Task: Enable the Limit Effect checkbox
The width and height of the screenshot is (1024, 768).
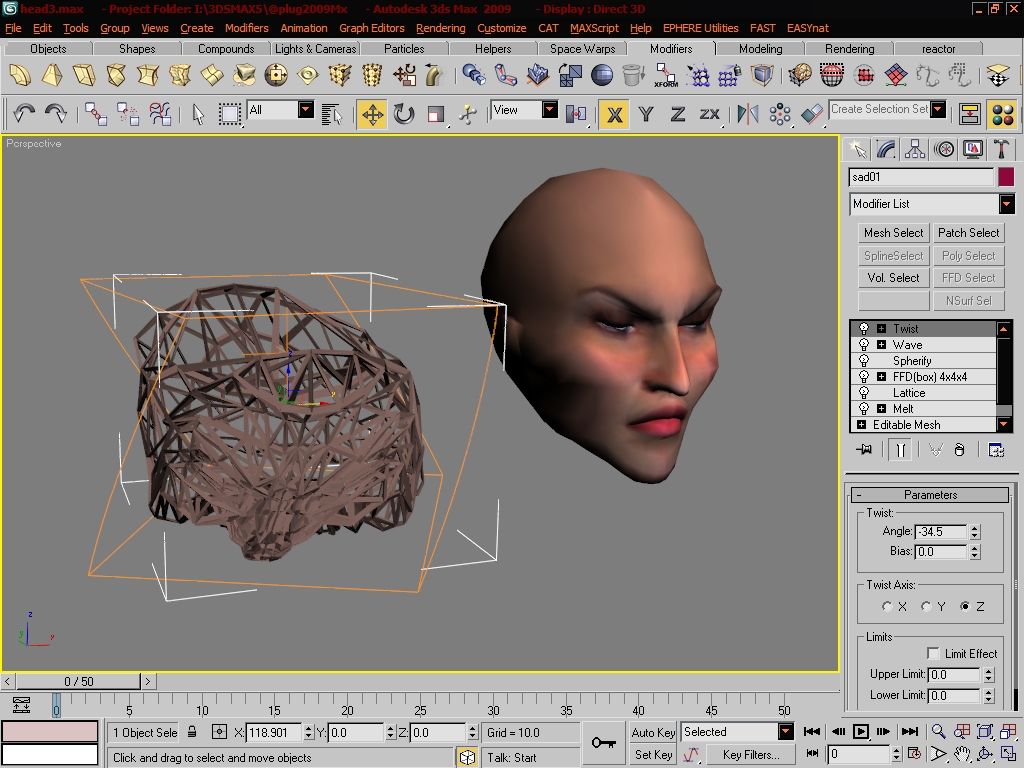Action: click(933, 653)
